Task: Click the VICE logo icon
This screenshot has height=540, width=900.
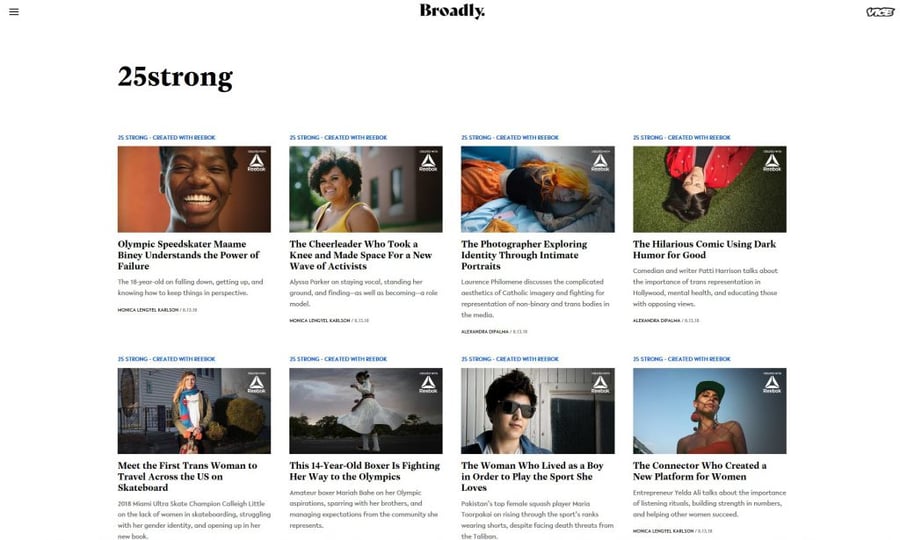Action: coord(880,12)
